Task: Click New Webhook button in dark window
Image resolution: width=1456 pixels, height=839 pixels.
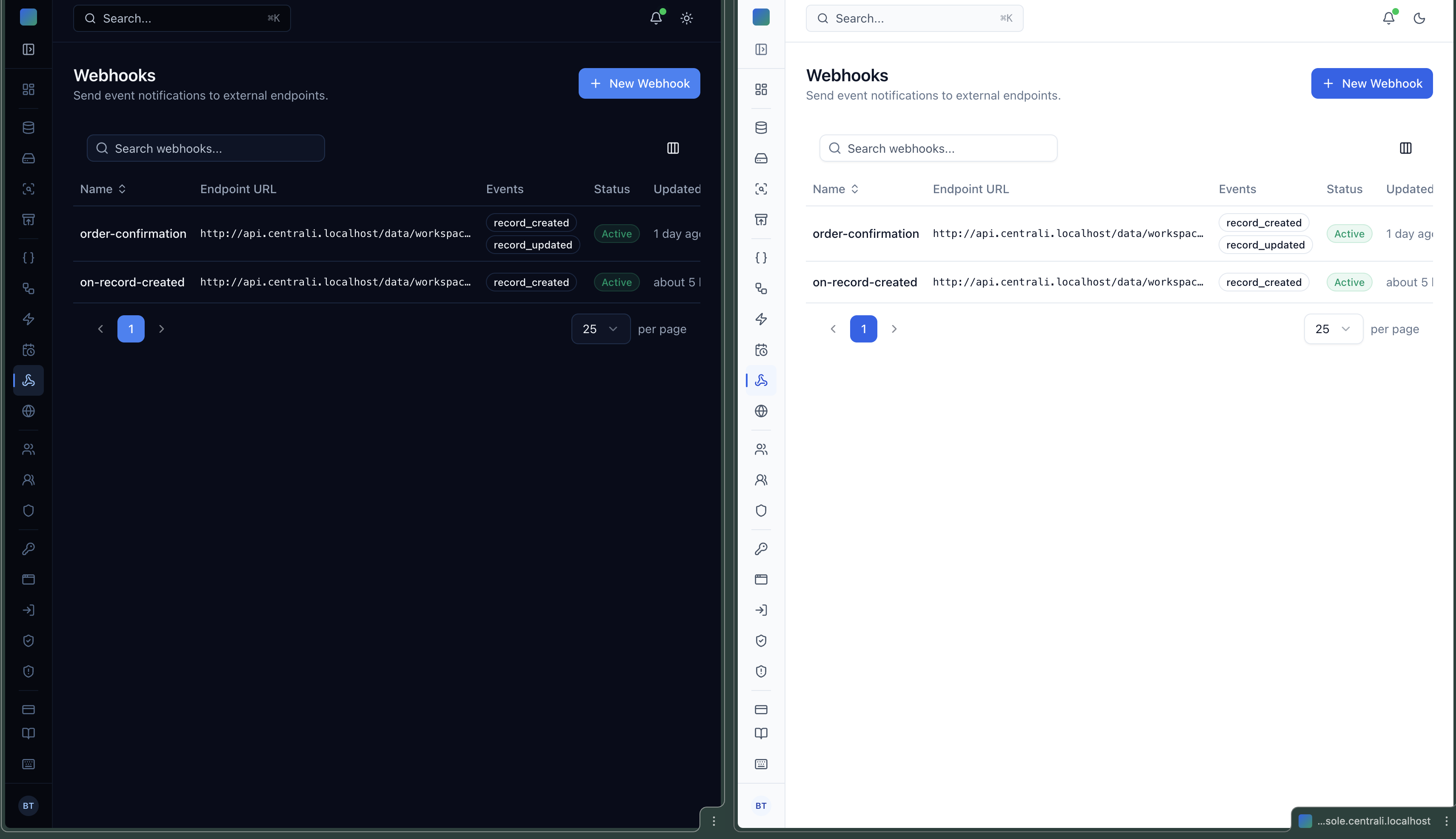Action: point(639,83)
